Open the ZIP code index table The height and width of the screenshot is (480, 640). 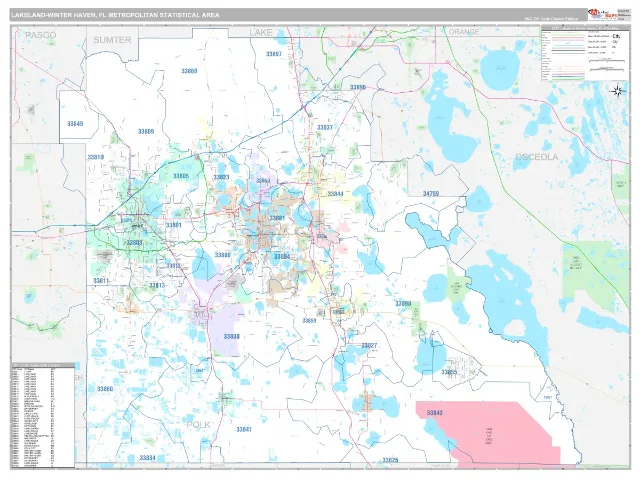(43, 415)
